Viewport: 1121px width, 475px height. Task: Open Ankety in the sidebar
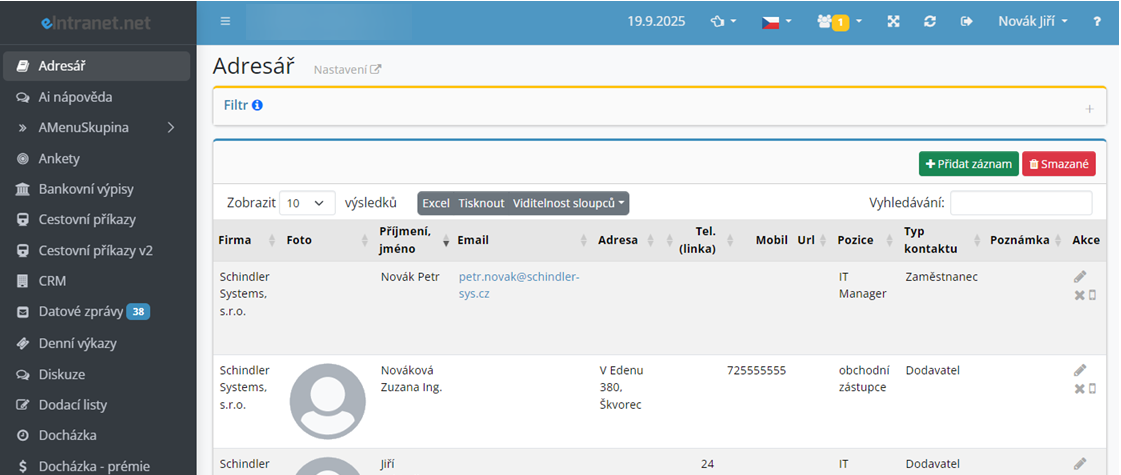click(97, 158)
